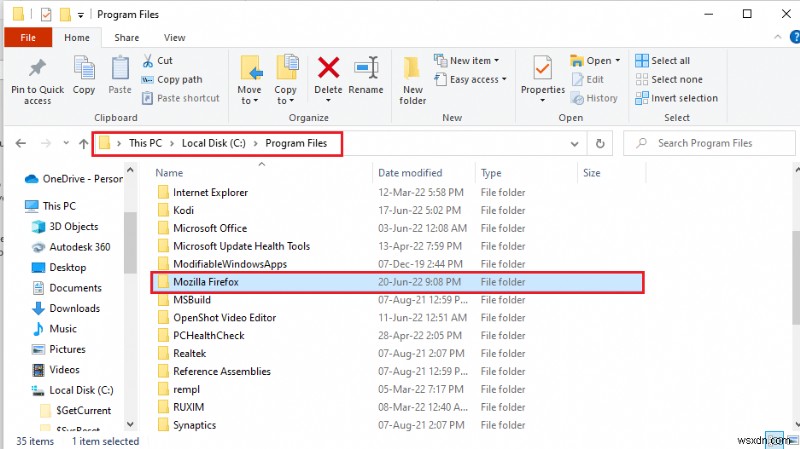Sort by the Name column header
Viewport: 800px width, 449px height.
(x=262, y=173)
